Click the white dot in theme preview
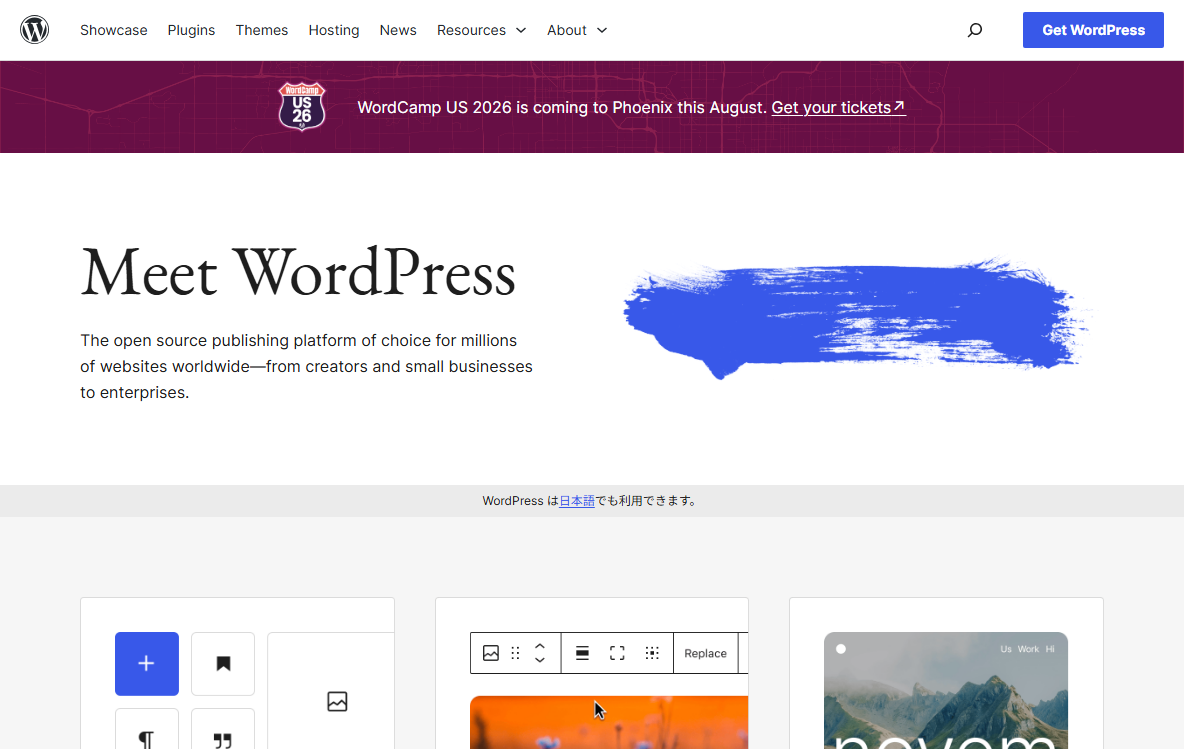The width and height of the screenshot is (1184, 749). [840, 649]
